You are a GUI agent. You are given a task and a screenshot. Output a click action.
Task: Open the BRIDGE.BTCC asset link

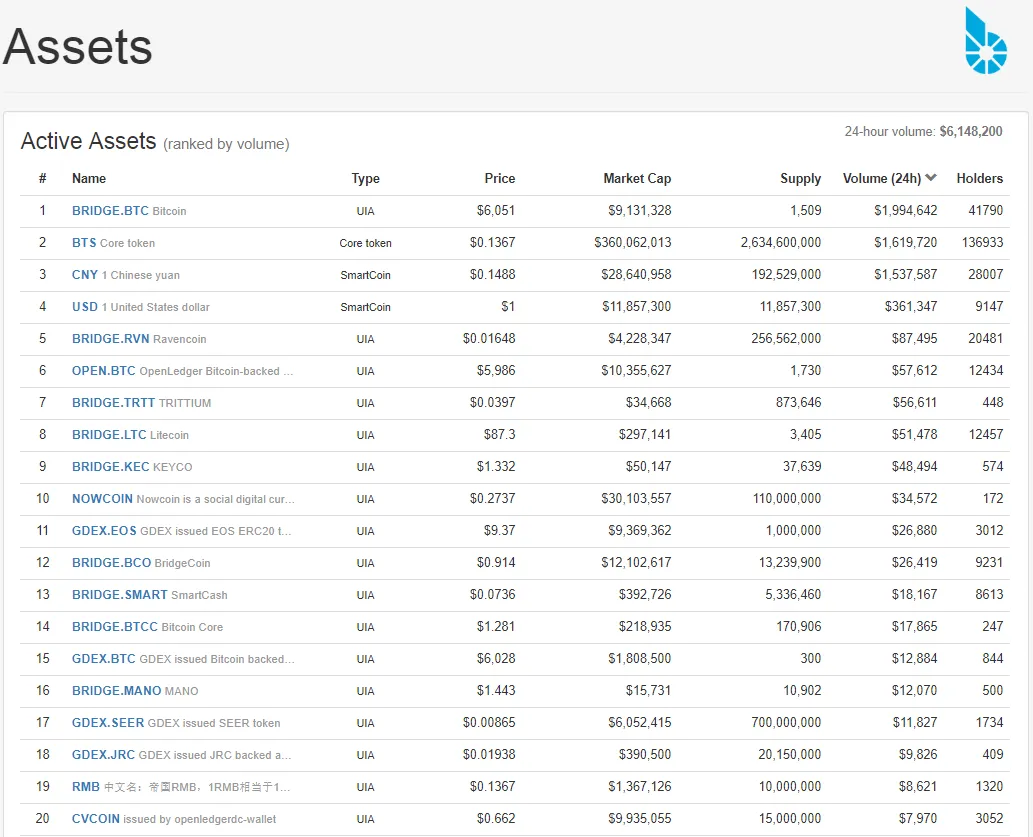pos(115,627)
